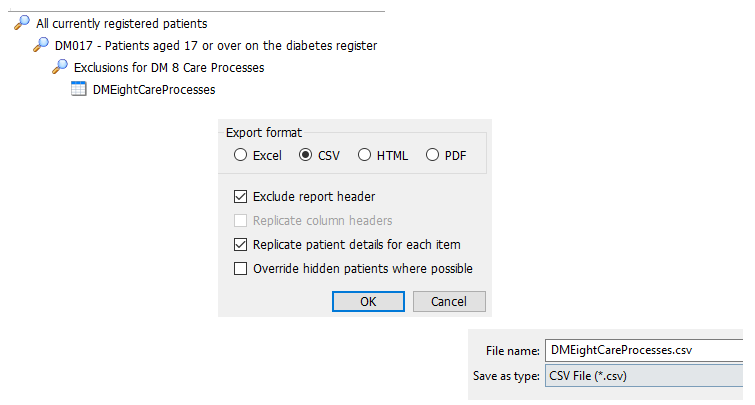
Task: Click the disabled Replicate column headers checkbox
Action: pos(240,220)
